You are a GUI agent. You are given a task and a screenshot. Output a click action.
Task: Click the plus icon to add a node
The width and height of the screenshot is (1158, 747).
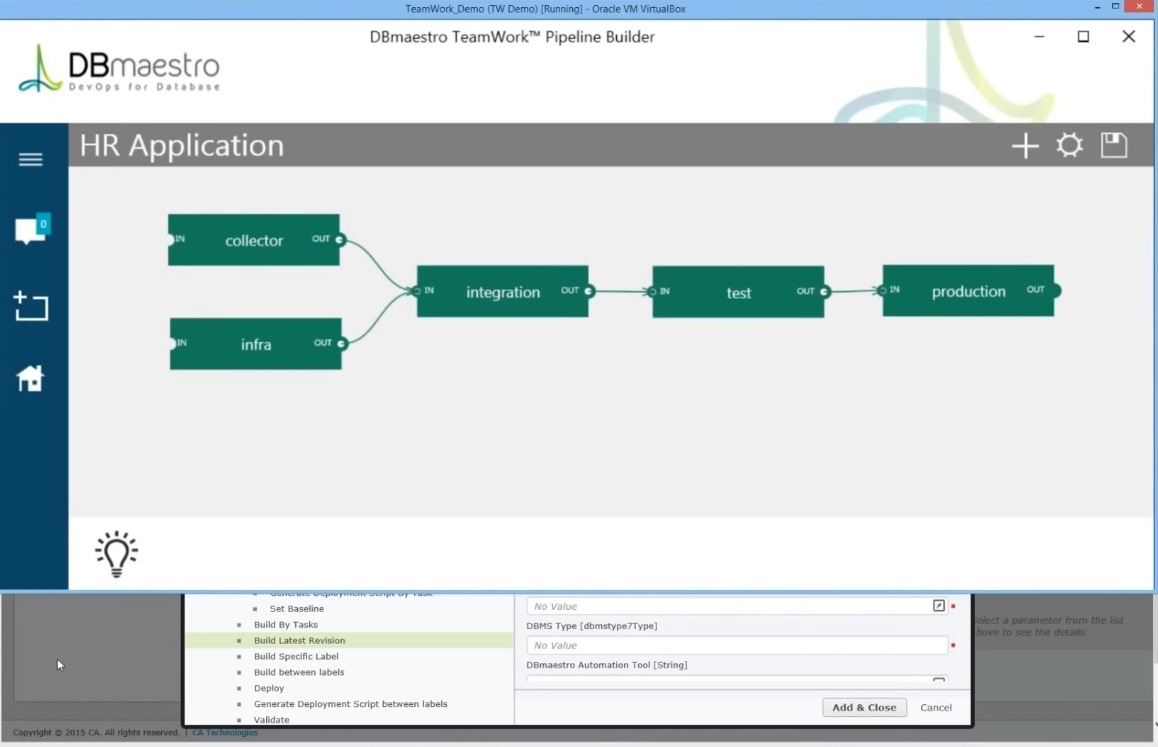(x=1025, y=147)
